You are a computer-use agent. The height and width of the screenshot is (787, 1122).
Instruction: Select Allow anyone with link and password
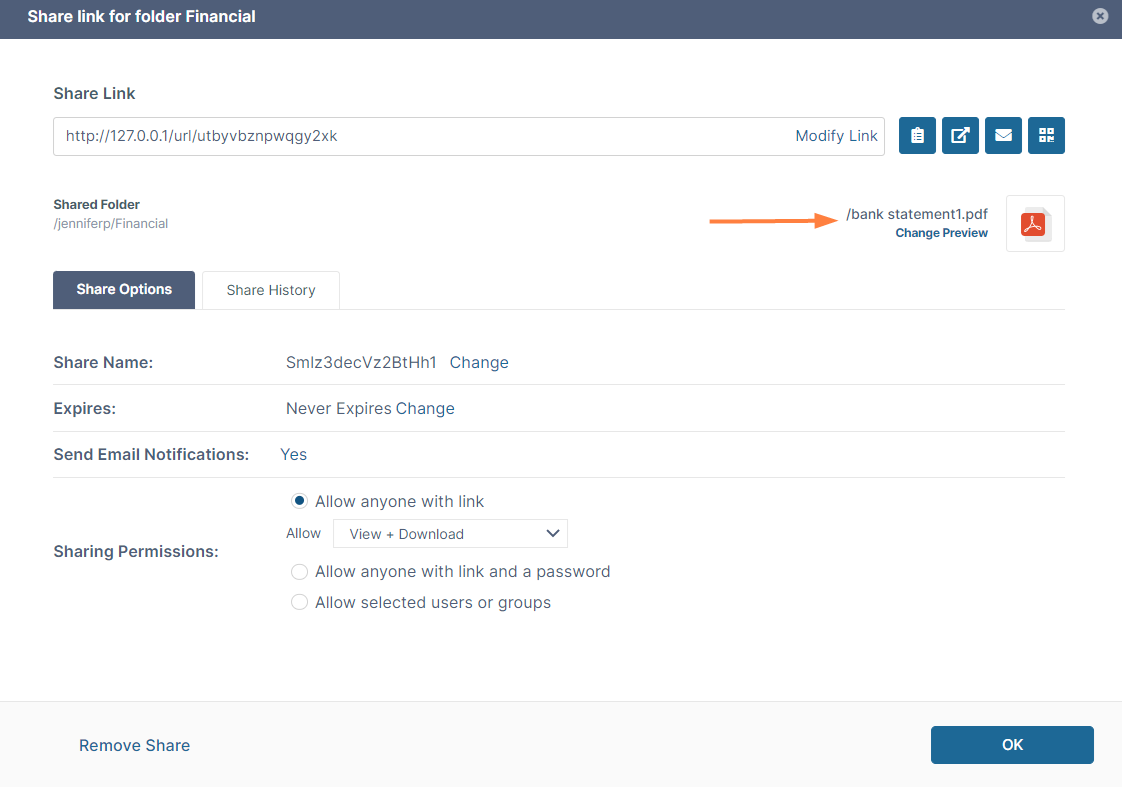pyautogui.click(x=299, y=572)
